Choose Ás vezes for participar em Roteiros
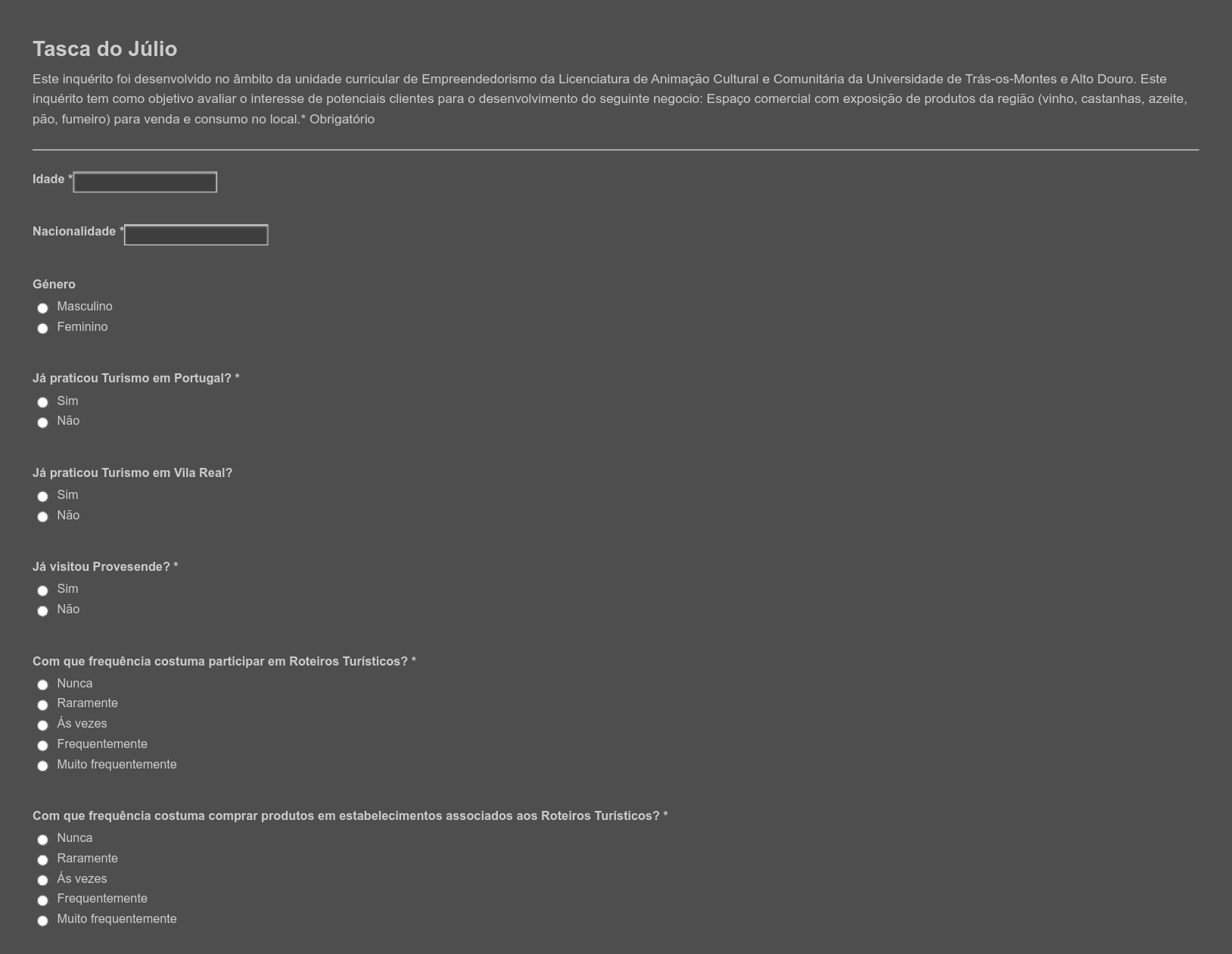This screenshot has height=954, width=1232. click(42, 725)
